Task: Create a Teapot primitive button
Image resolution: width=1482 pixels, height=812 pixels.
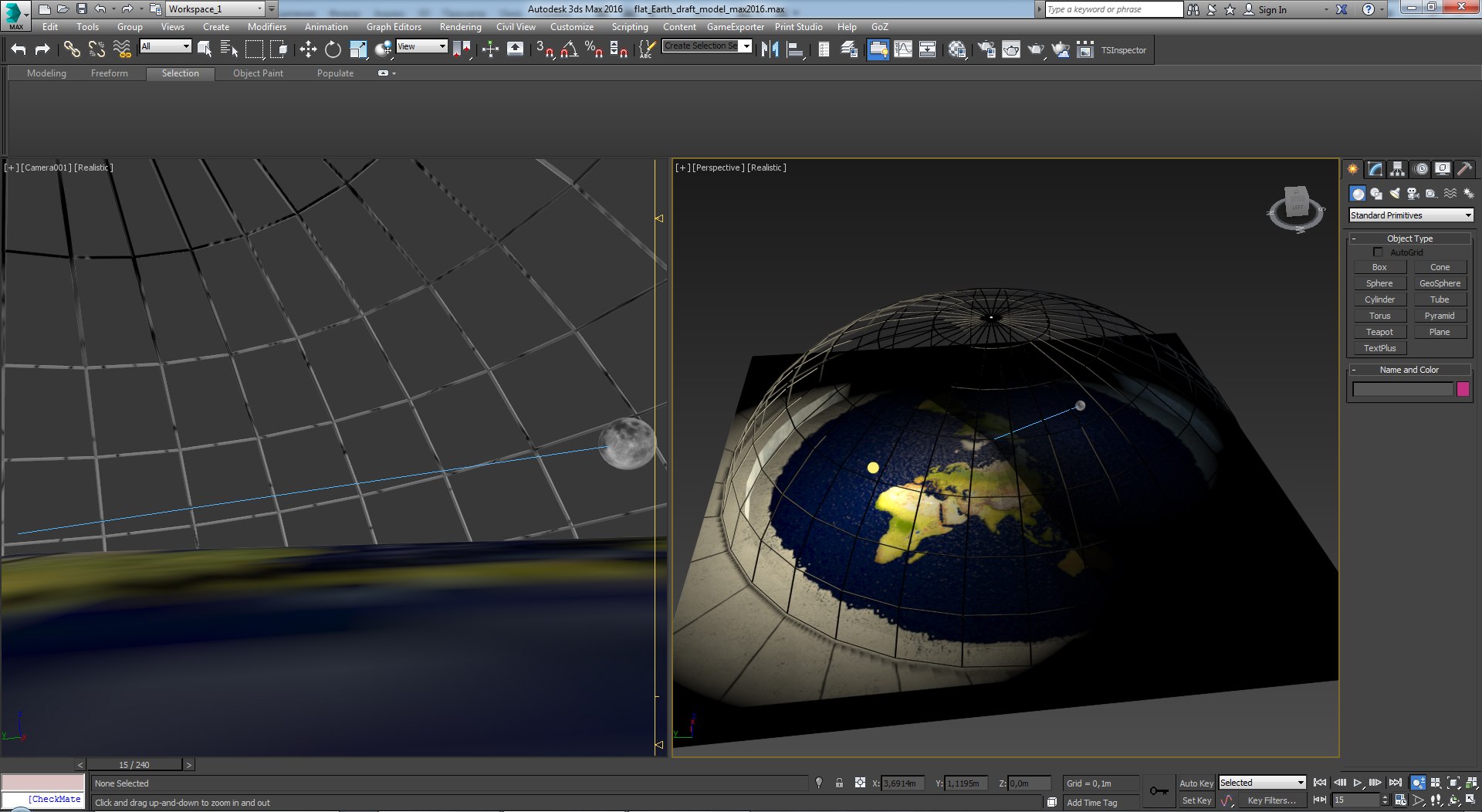Action: click(1379, 332)
